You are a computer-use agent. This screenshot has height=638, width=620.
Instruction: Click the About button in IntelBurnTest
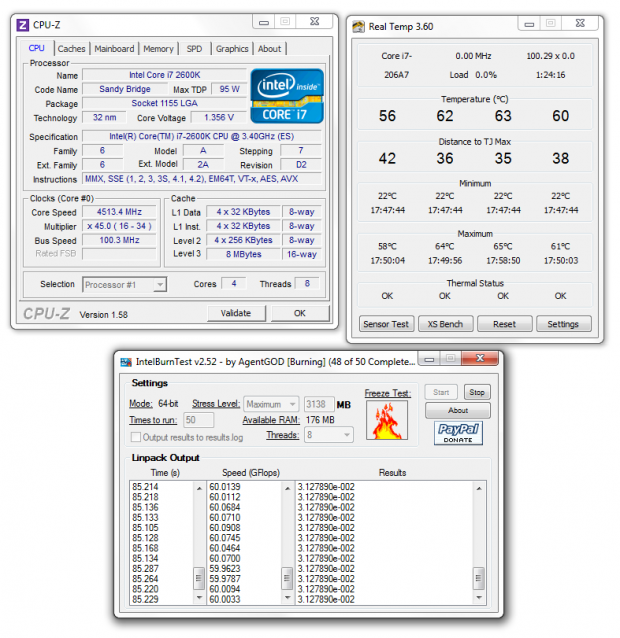[458, 410]
